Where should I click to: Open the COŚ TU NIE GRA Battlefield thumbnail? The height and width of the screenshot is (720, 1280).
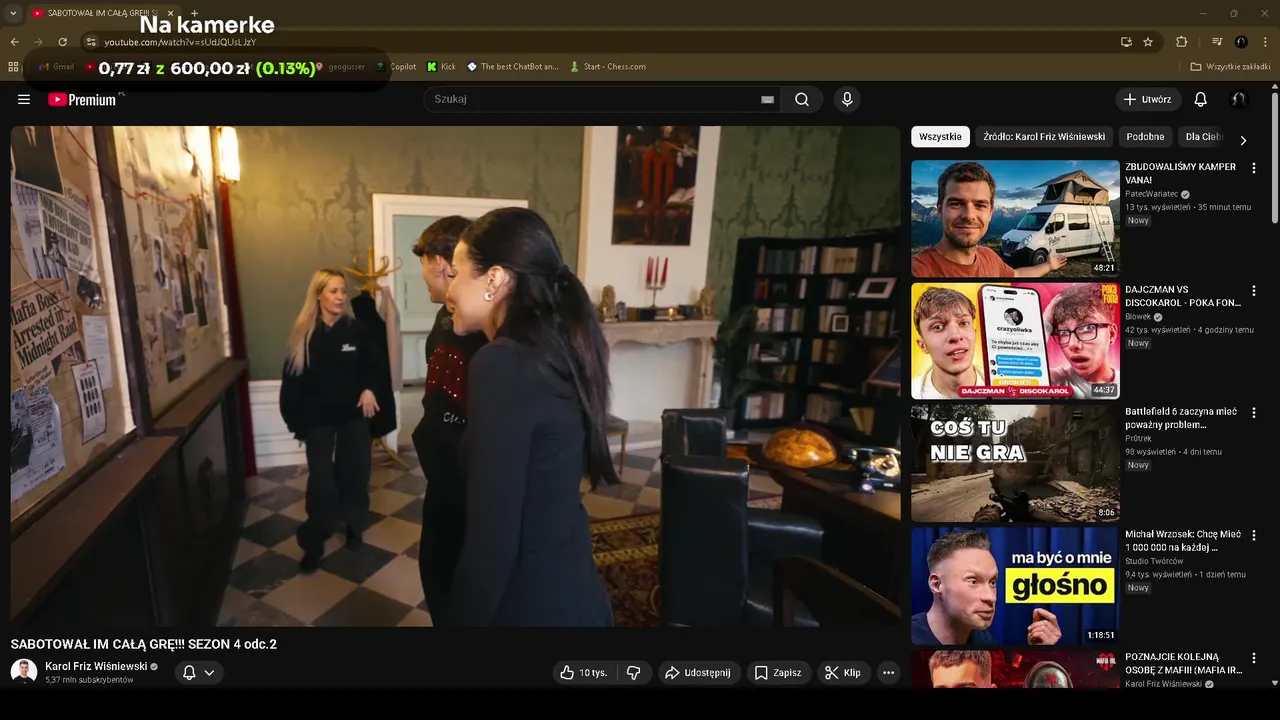click(x=1015, y=464)
